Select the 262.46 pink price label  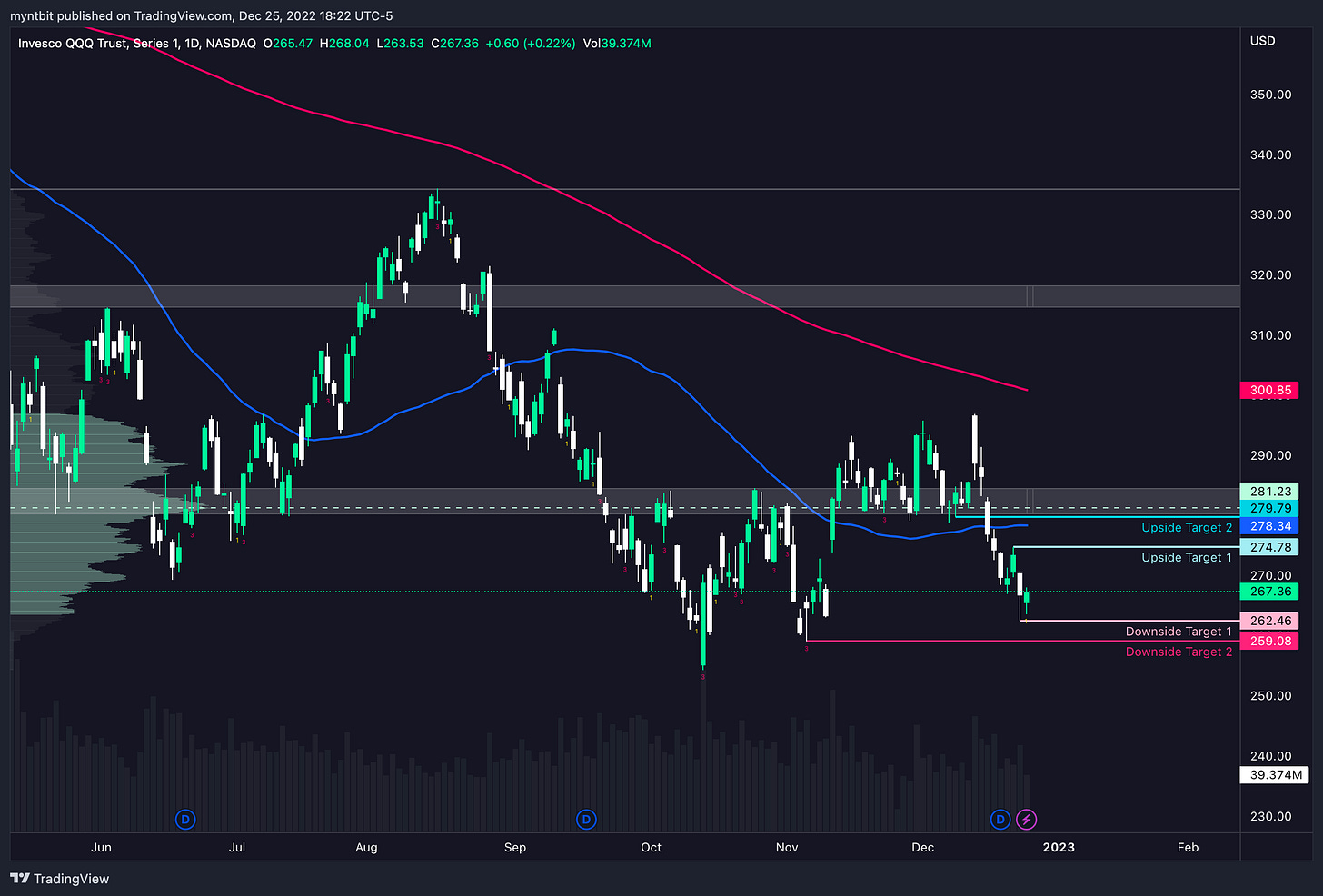pos(1269,622)
